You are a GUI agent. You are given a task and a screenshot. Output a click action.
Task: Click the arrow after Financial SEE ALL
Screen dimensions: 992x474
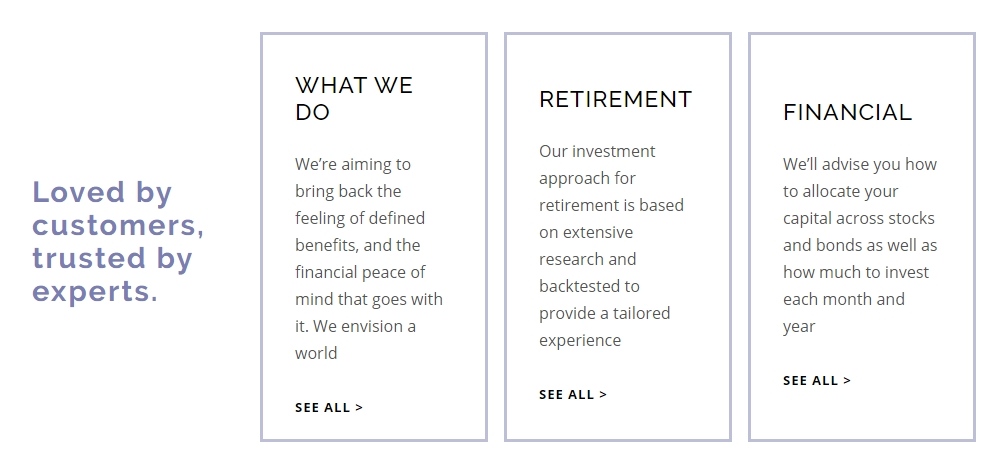pos(847,380)
